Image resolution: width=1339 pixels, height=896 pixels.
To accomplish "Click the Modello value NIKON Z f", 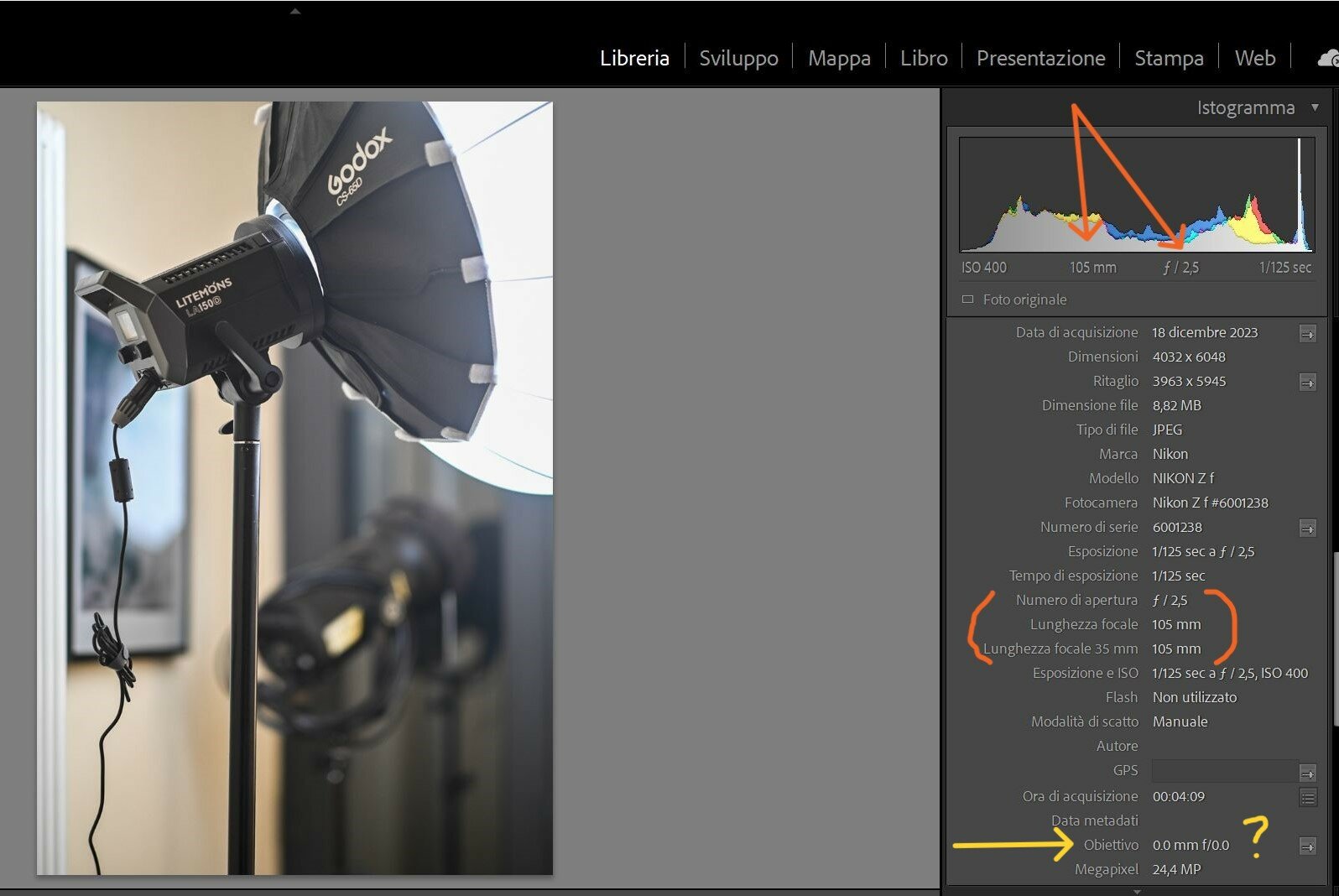I will click(1183, 478).
